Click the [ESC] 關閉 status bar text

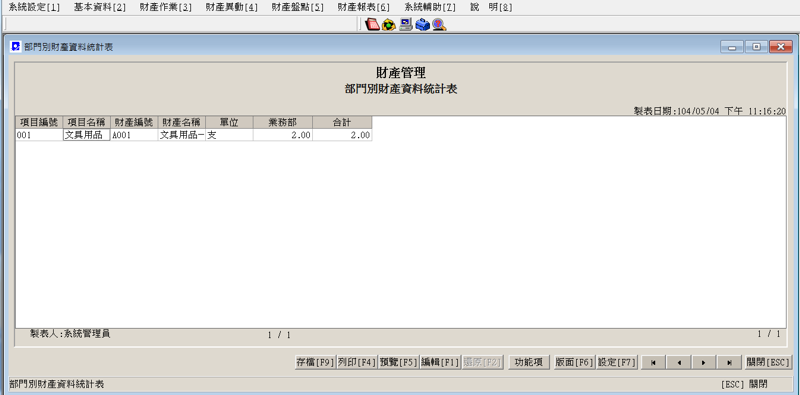click(x=744, y=384)
